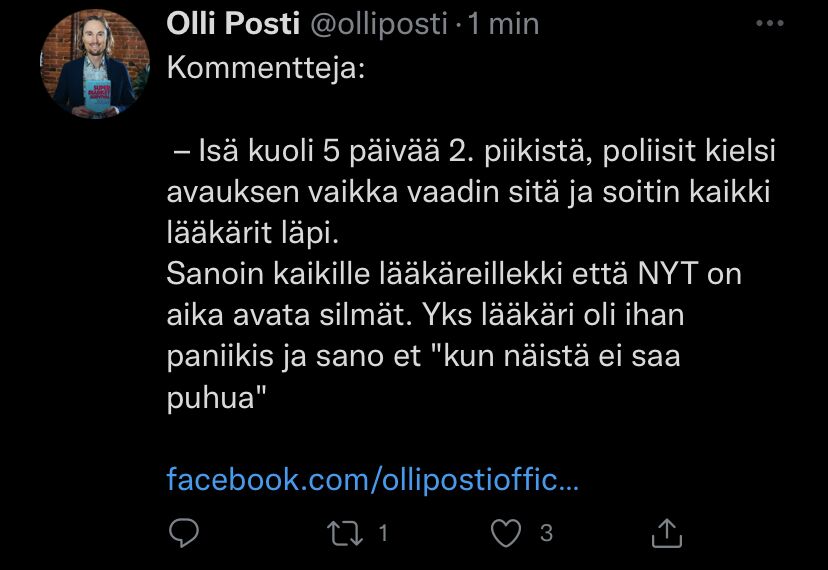Follow the facebook.com/ollipostioffic… link
The width and height of the screenshot is (828, 570).
coord(372,478)
